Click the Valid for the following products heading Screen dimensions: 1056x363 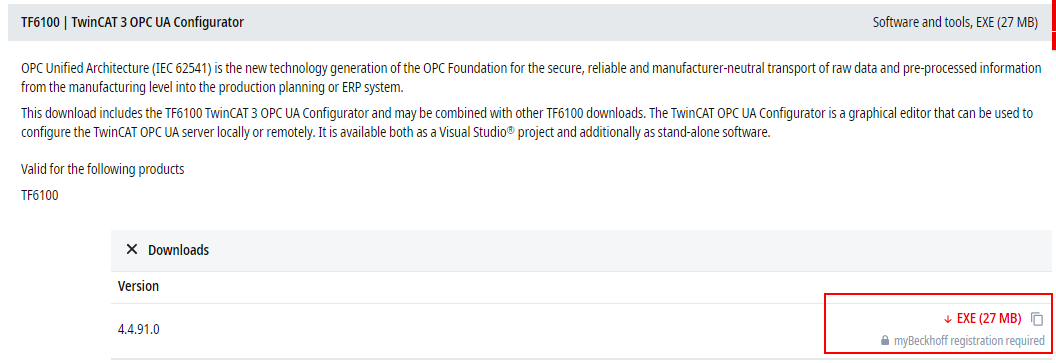[102, 169]
